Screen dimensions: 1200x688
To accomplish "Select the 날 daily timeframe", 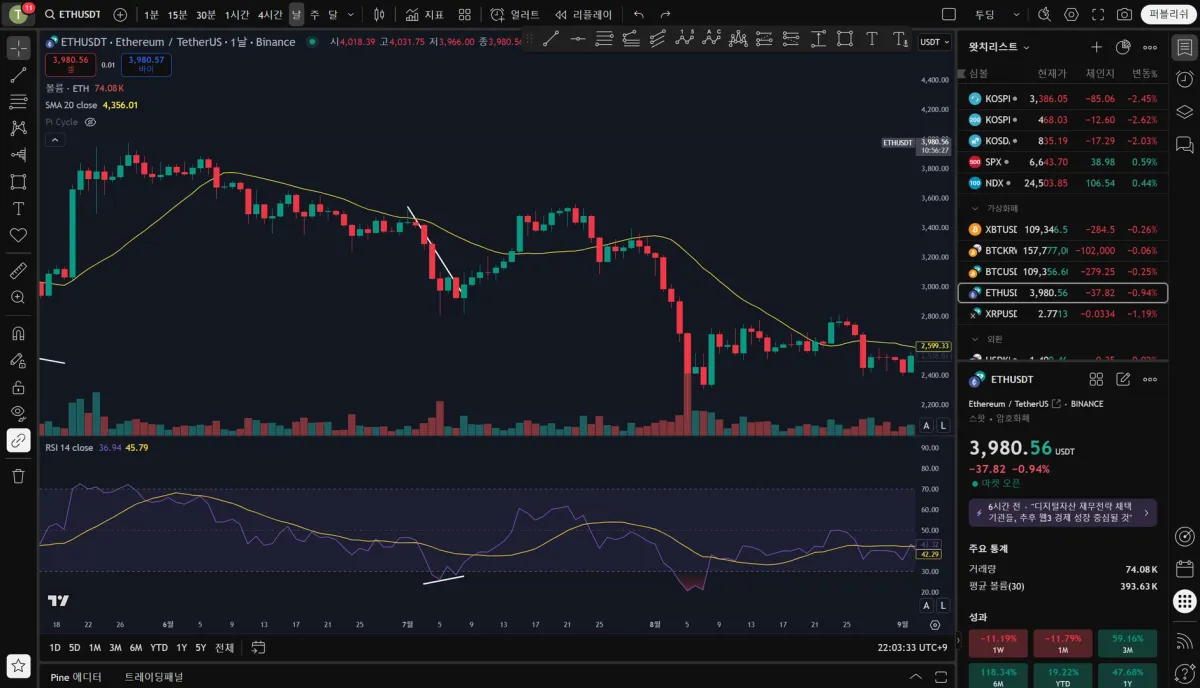I will [x=297, y=15].
